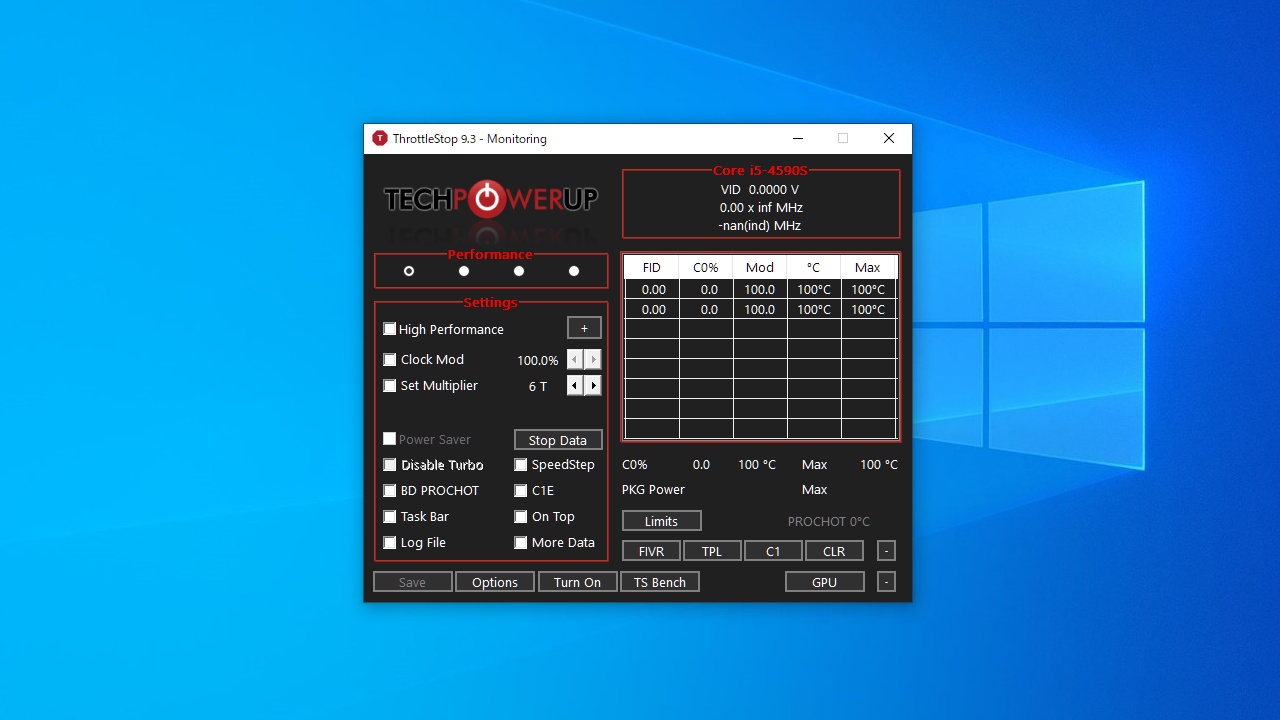Decrease Set Multiplier with the left arrow

click(574, 386)
